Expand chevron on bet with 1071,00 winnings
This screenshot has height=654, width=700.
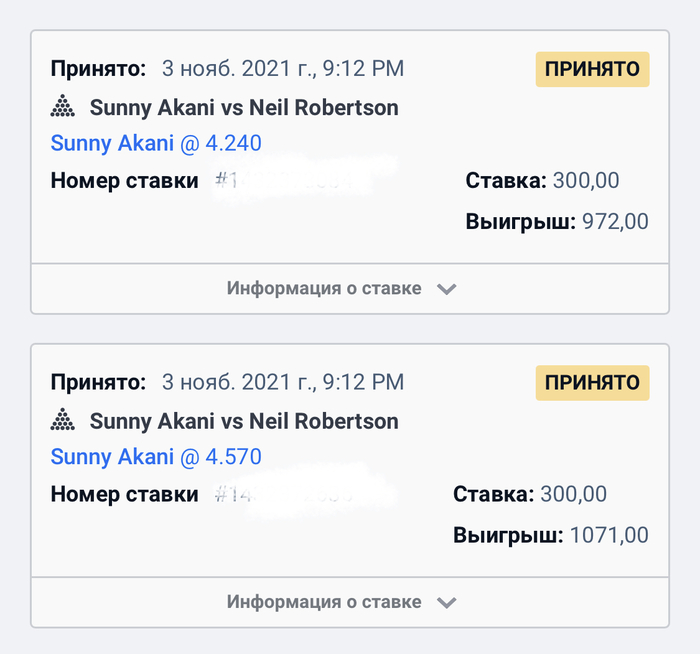(447, 603)
